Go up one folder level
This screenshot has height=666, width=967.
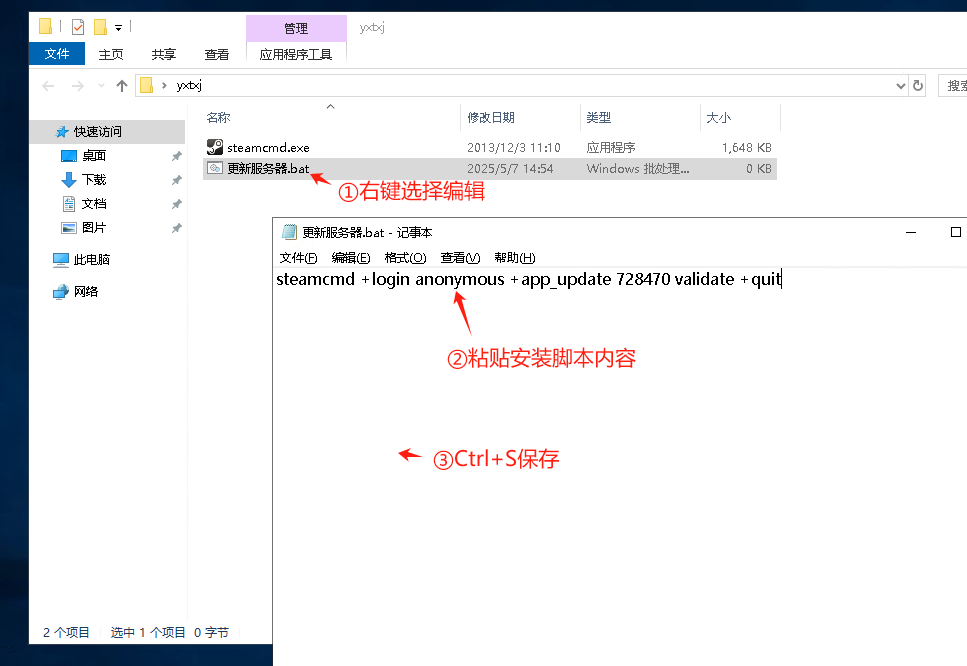tap(122, 86)
